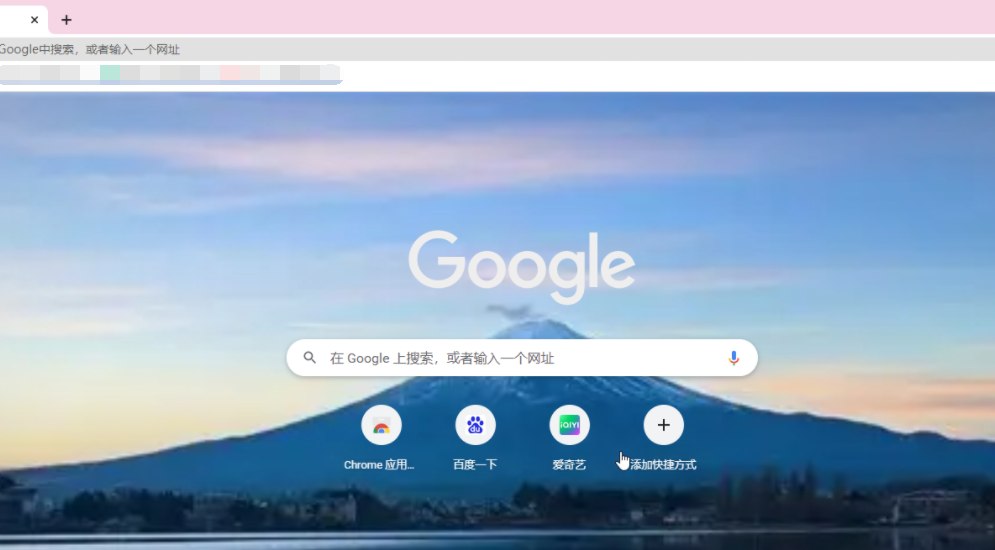Click the "爱奇艺" label
This screenshot has height=550, width=995.
click(569, 465)
